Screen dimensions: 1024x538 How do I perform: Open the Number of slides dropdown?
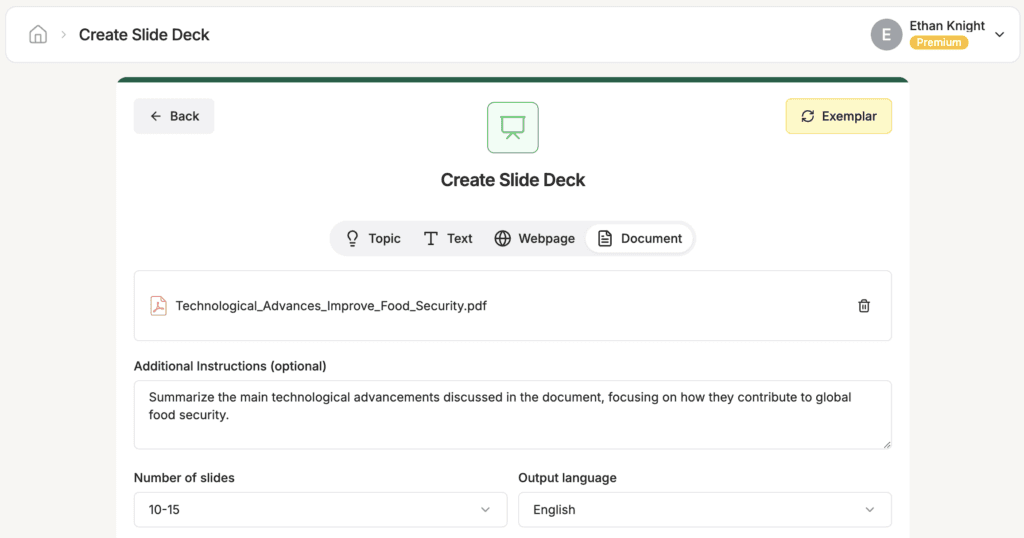coord(320,509)
